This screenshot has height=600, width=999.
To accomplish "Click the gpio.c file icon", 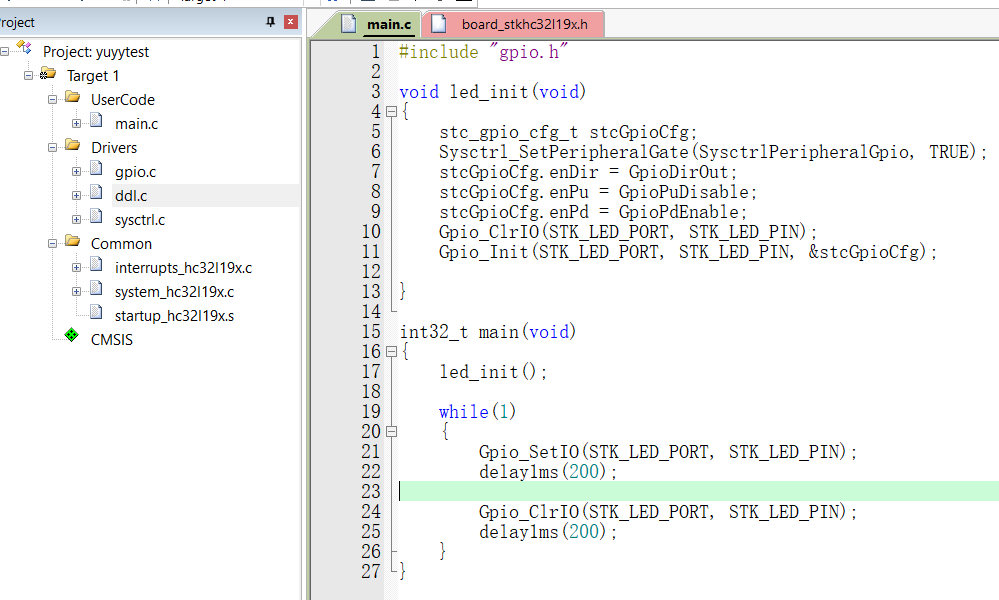I will (x=96, y=168).
